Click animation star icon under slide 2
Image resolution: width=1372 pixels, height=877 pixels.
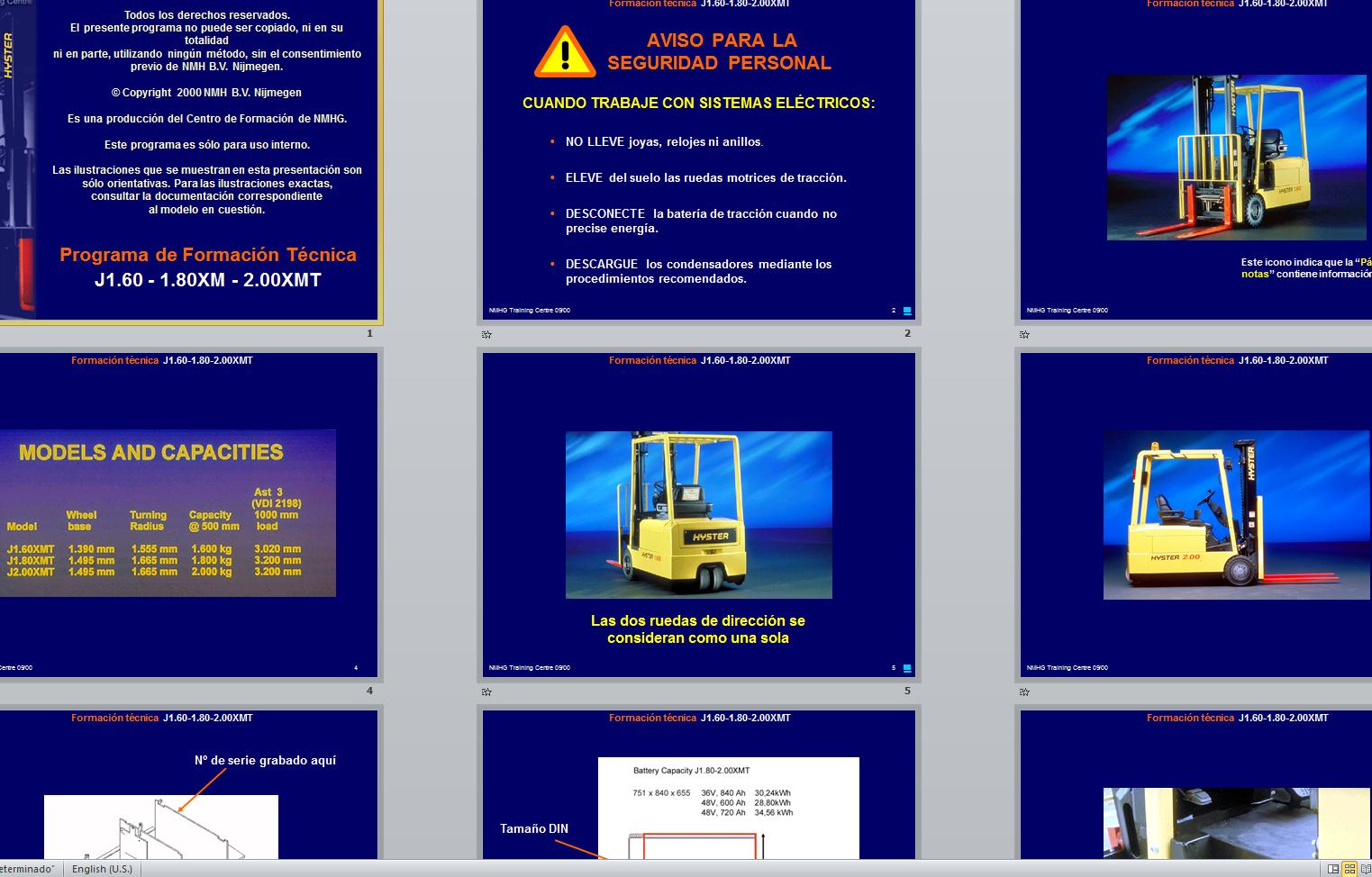pyautogui.click(x=486, y=334)
